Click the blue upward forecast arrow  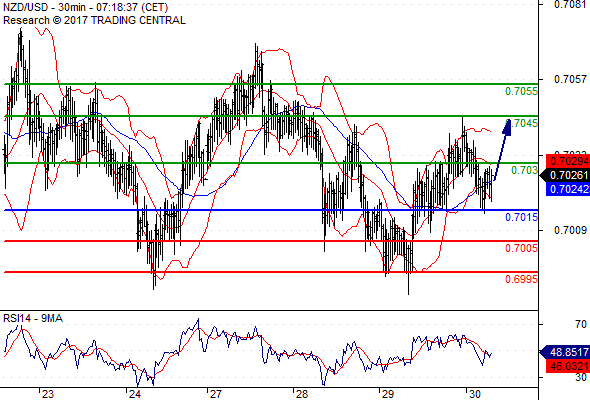pos(503,150)
